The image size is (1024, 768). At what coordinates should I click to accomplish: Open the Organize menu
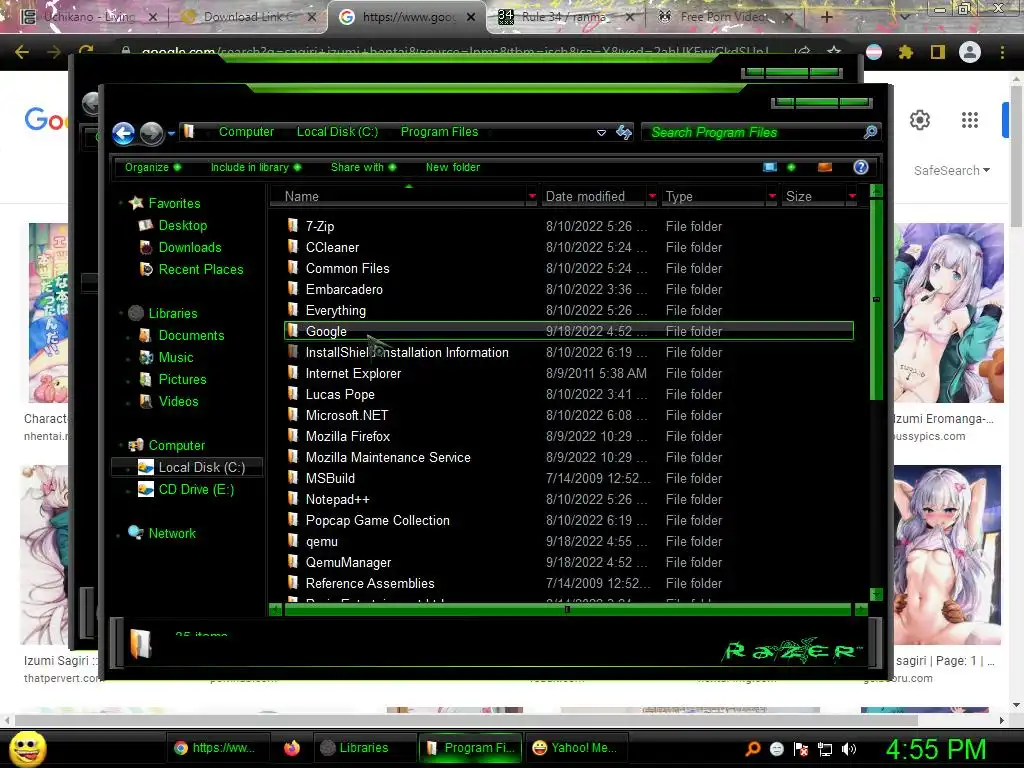(x=153, y=167)
